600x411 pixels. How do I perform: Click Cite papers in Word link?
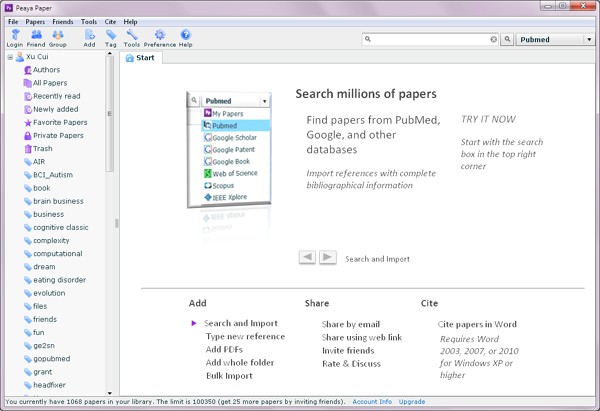pyautogui.click(x=477, y=325)
